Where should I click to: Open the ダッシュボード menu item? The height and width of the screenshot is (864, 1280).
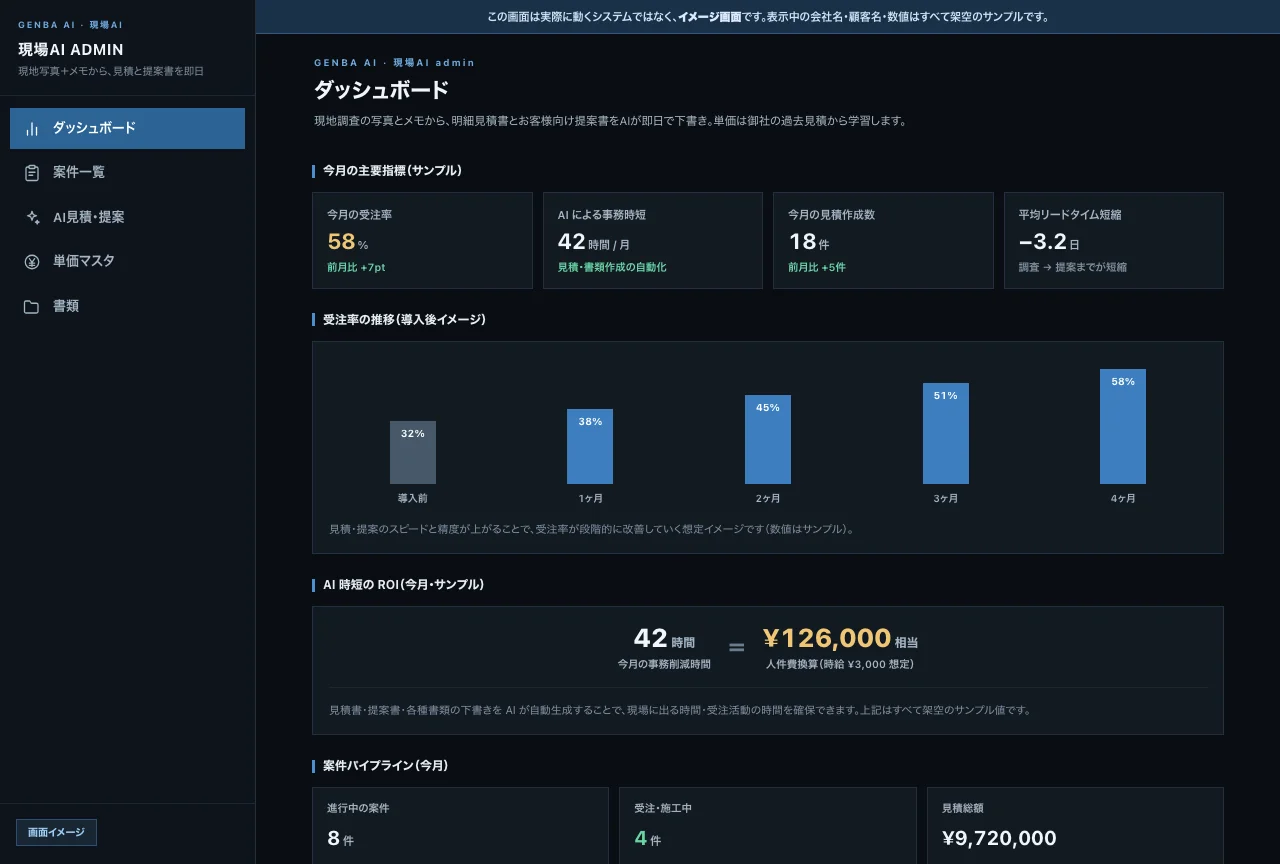pos(127,128)
